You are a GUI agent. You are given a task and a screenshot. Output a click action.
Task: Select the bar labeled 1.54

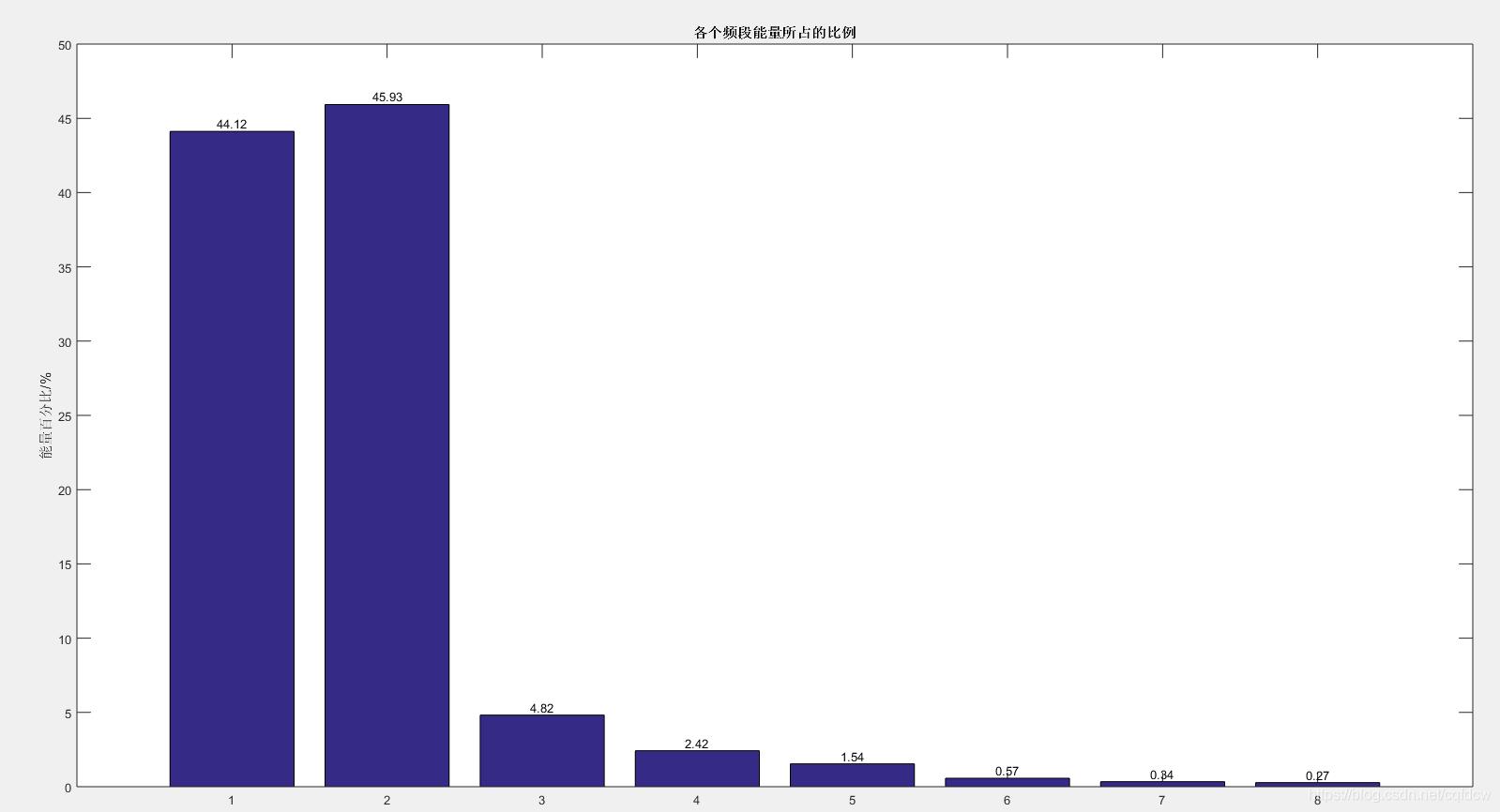coord(852,775)
